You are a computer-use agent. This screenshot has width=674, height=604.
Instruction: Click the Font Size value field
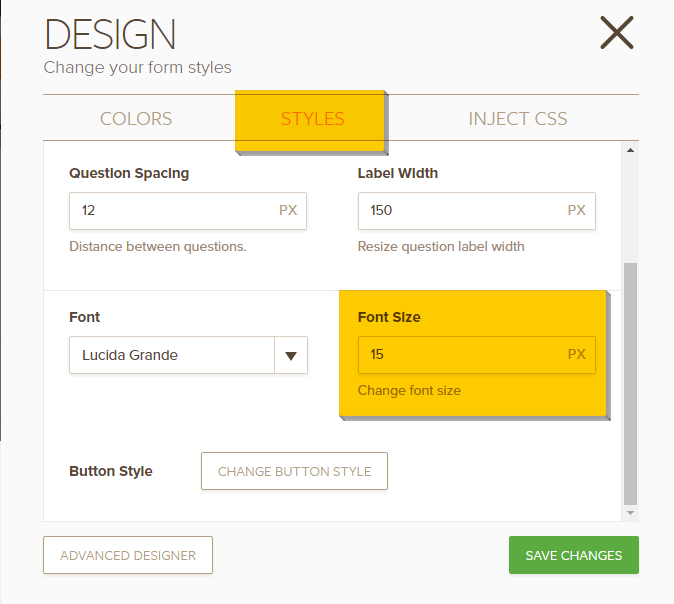pyautogui.click(x=459, y=355)
